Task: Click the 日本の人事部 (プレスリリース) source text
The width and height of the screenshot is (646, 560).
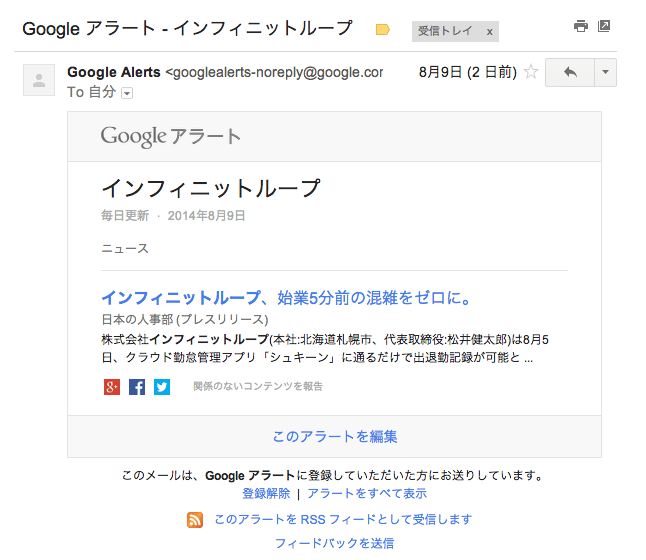Action: tap(185, 319)
